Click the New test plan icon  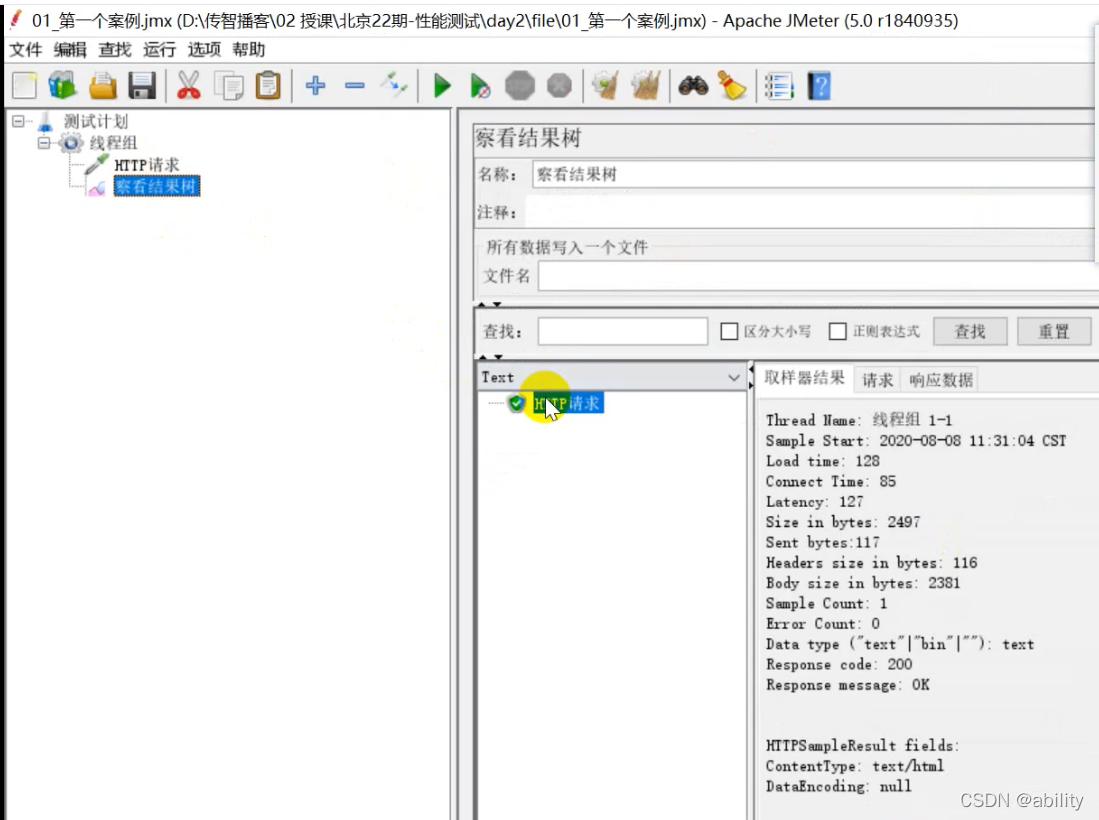[x=25, y=86]
